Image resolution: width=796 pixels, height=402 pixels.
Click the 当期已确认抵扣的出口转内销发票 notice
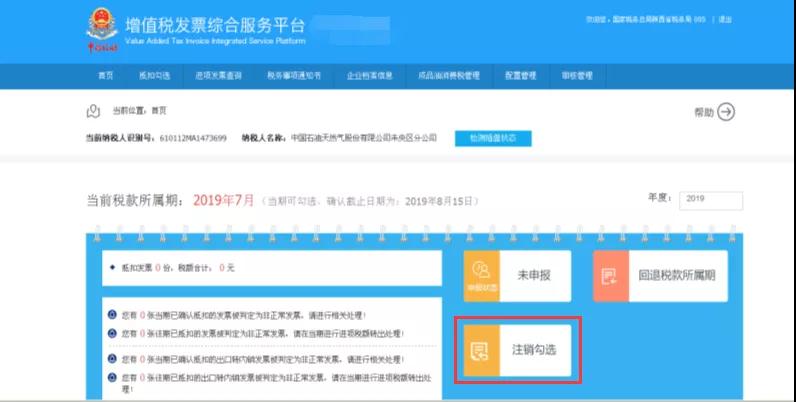point(262,359)
